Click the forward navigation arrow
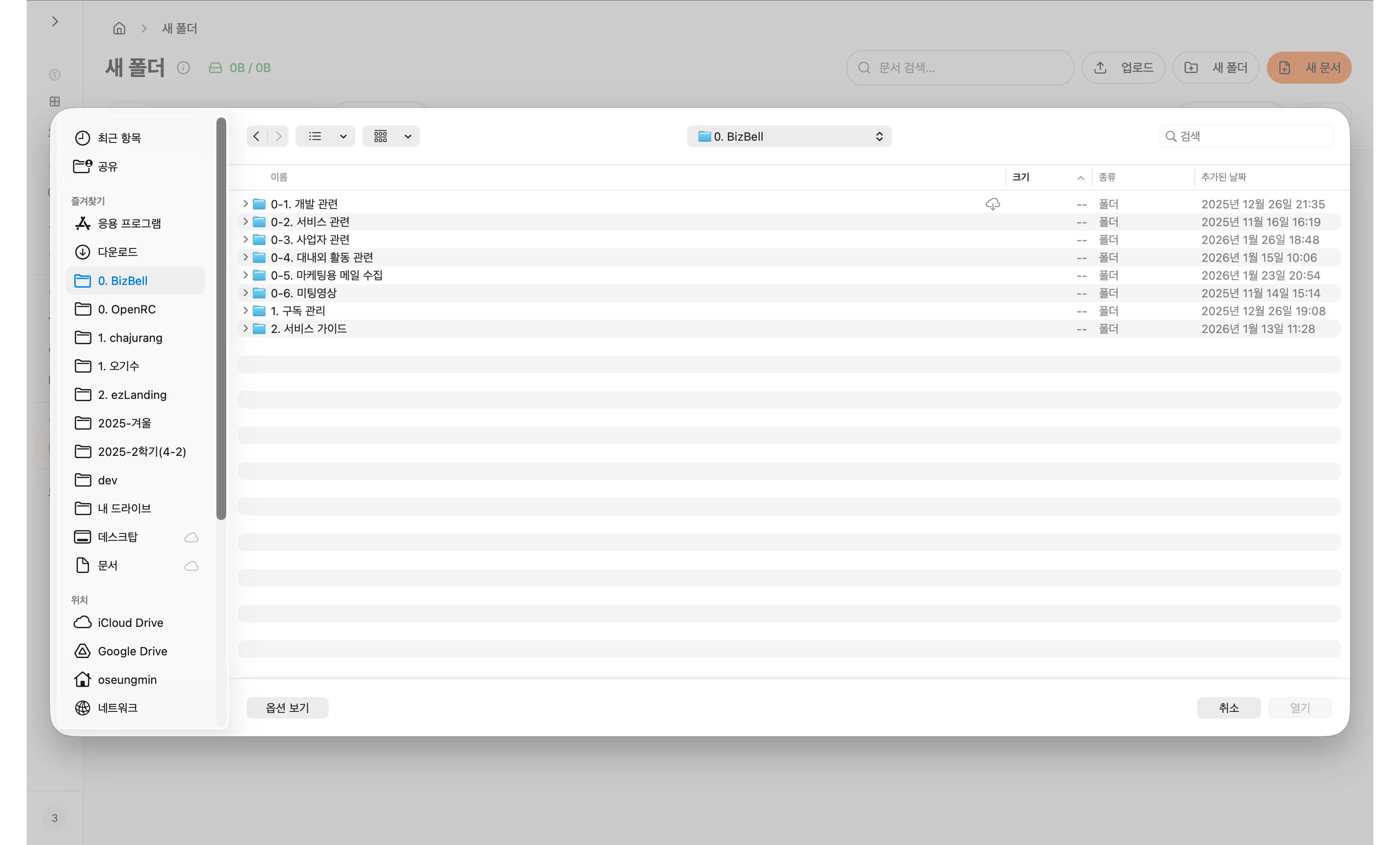Viewport: 1400px width, 845px height. click(278, 136)
